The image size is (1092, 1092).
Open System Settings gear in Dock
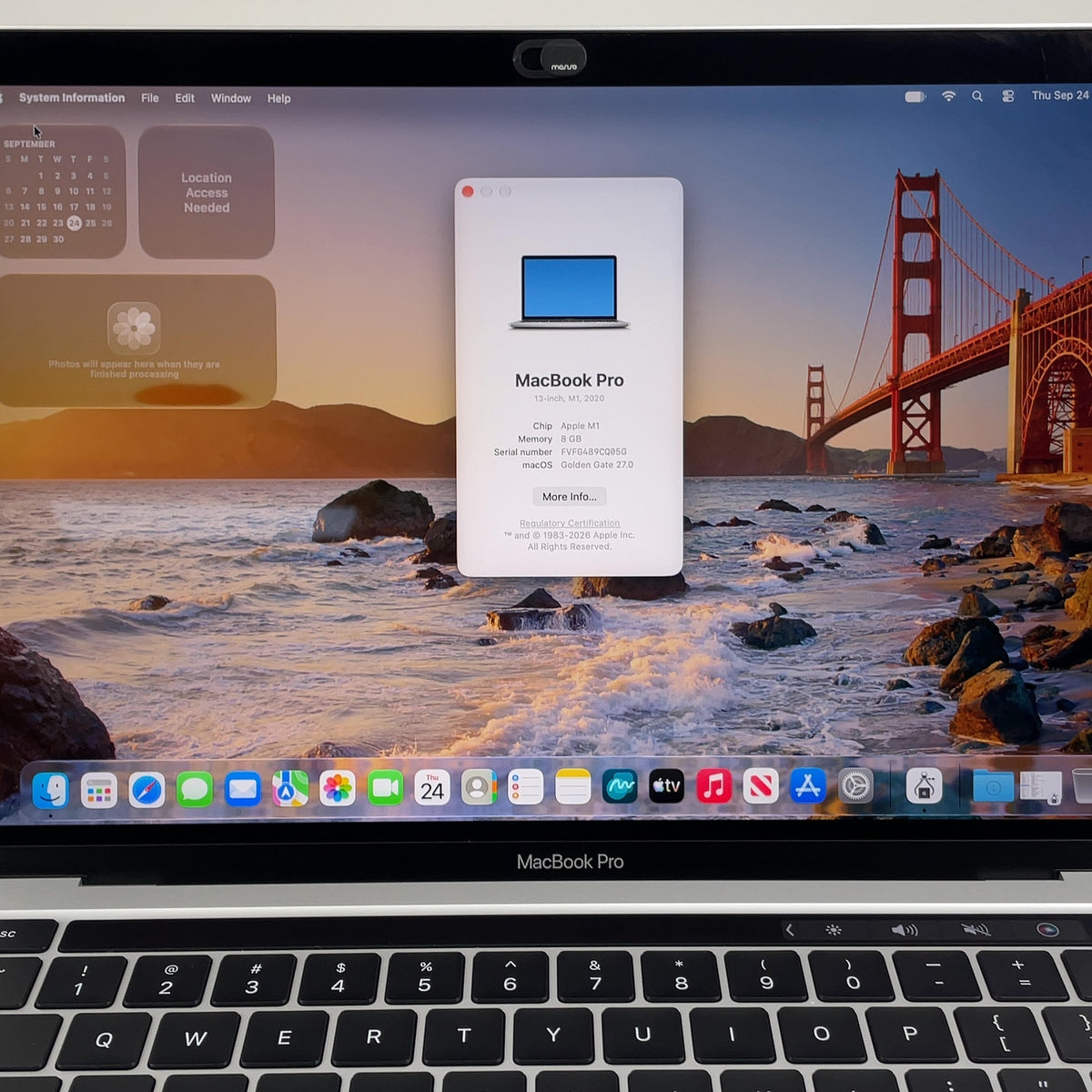(x=855, y=786)
